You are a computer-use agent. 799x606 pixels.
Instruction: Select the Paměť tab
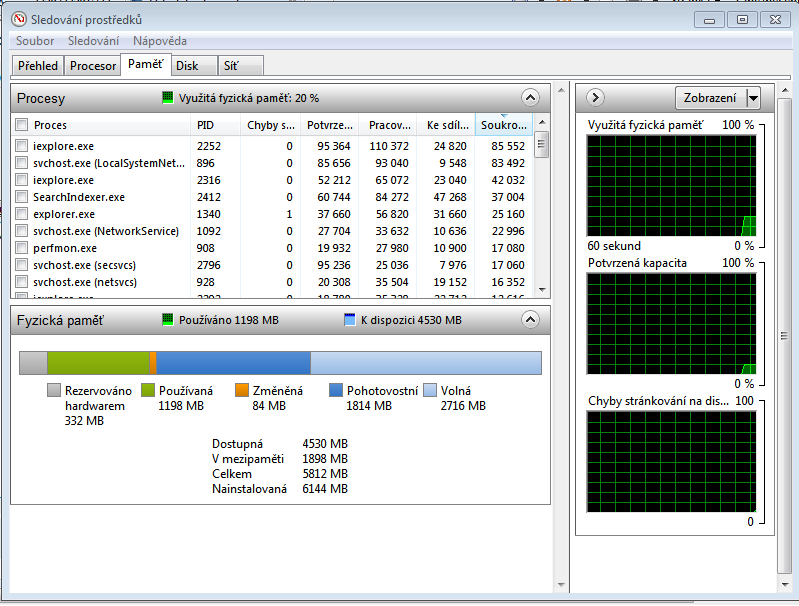[146, 64]
